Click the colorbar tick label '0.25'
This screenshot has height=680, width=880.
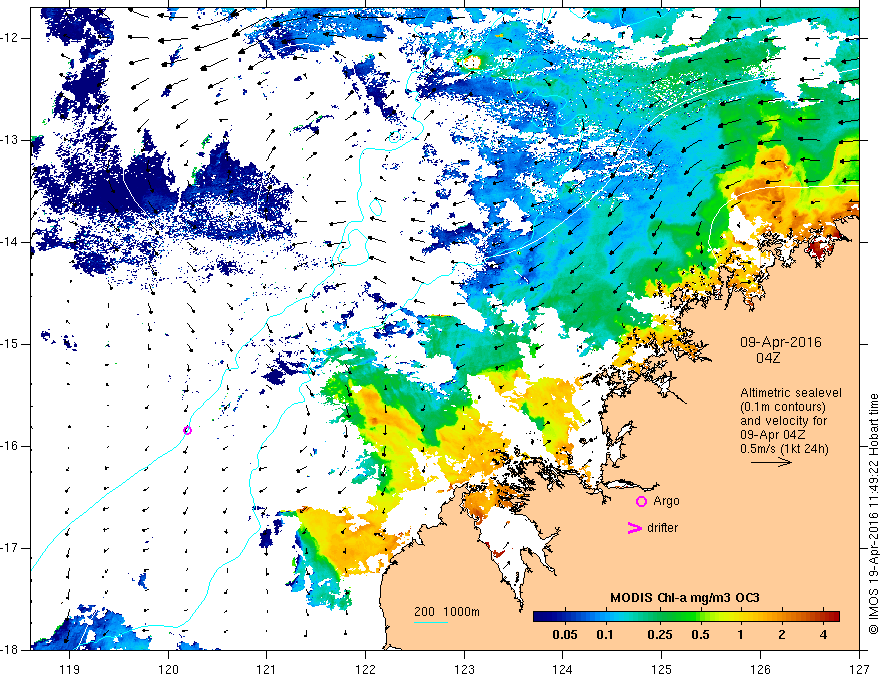tap(660, 635)
